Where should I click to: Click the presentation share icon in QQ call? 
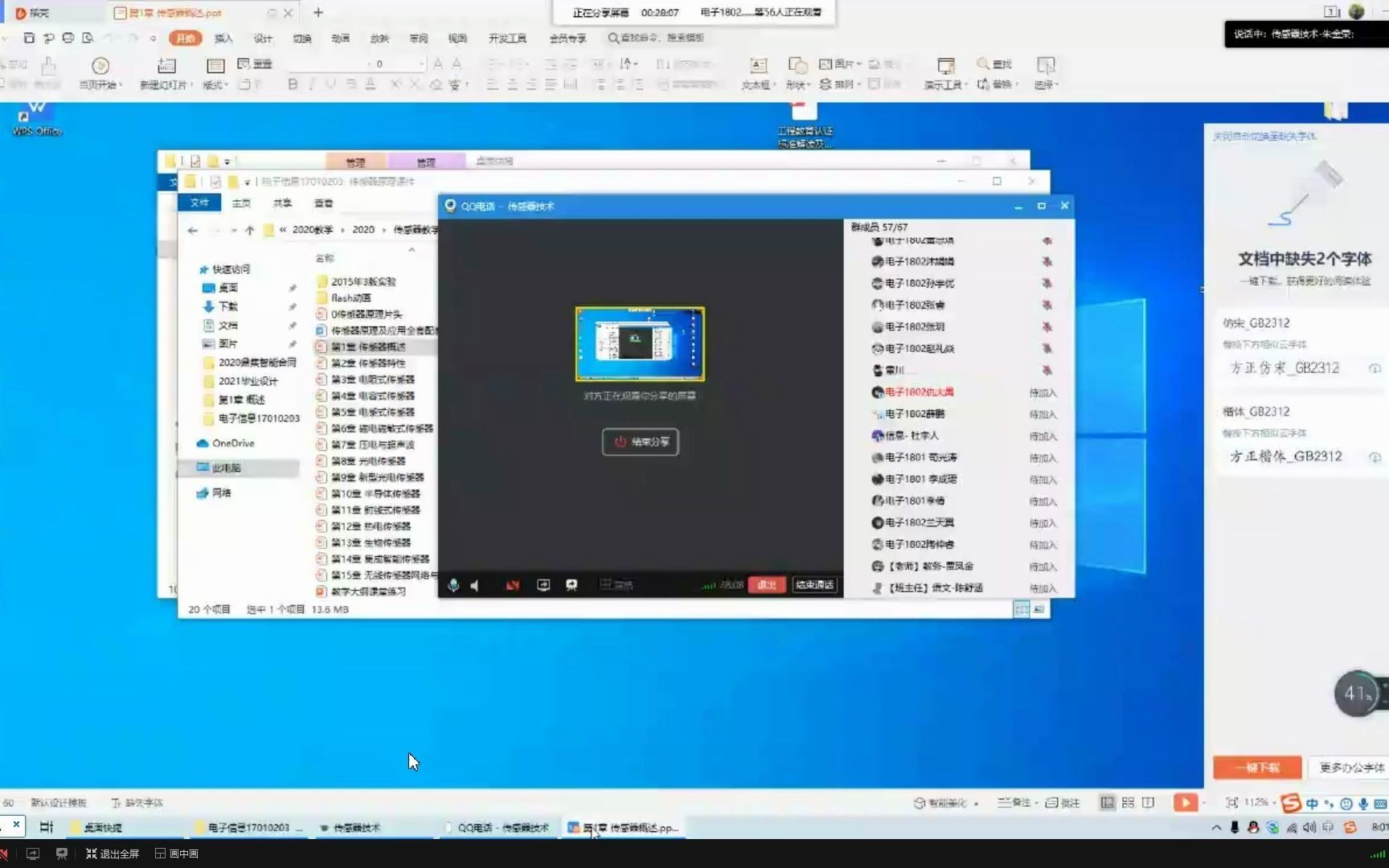pyautogui.click(x=572, y=585)
